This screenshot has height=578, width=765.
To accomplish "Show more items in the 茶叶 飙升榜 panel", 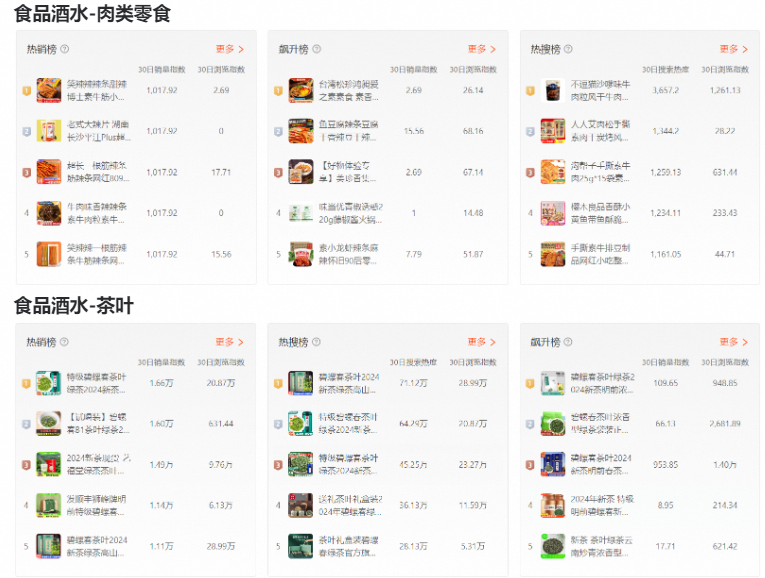I will [x=733, y=342].
